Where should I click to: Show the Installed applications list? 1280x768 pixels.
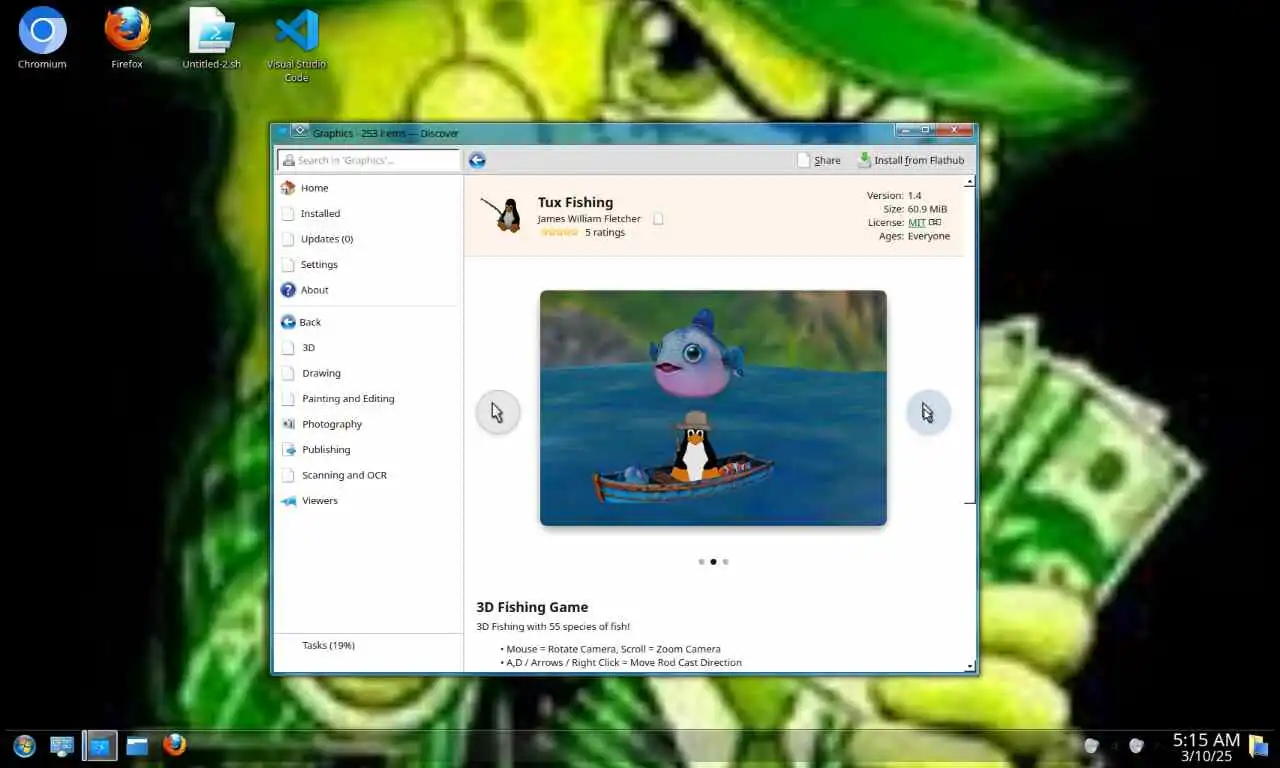pyautogui.click(x=366, y=213)
